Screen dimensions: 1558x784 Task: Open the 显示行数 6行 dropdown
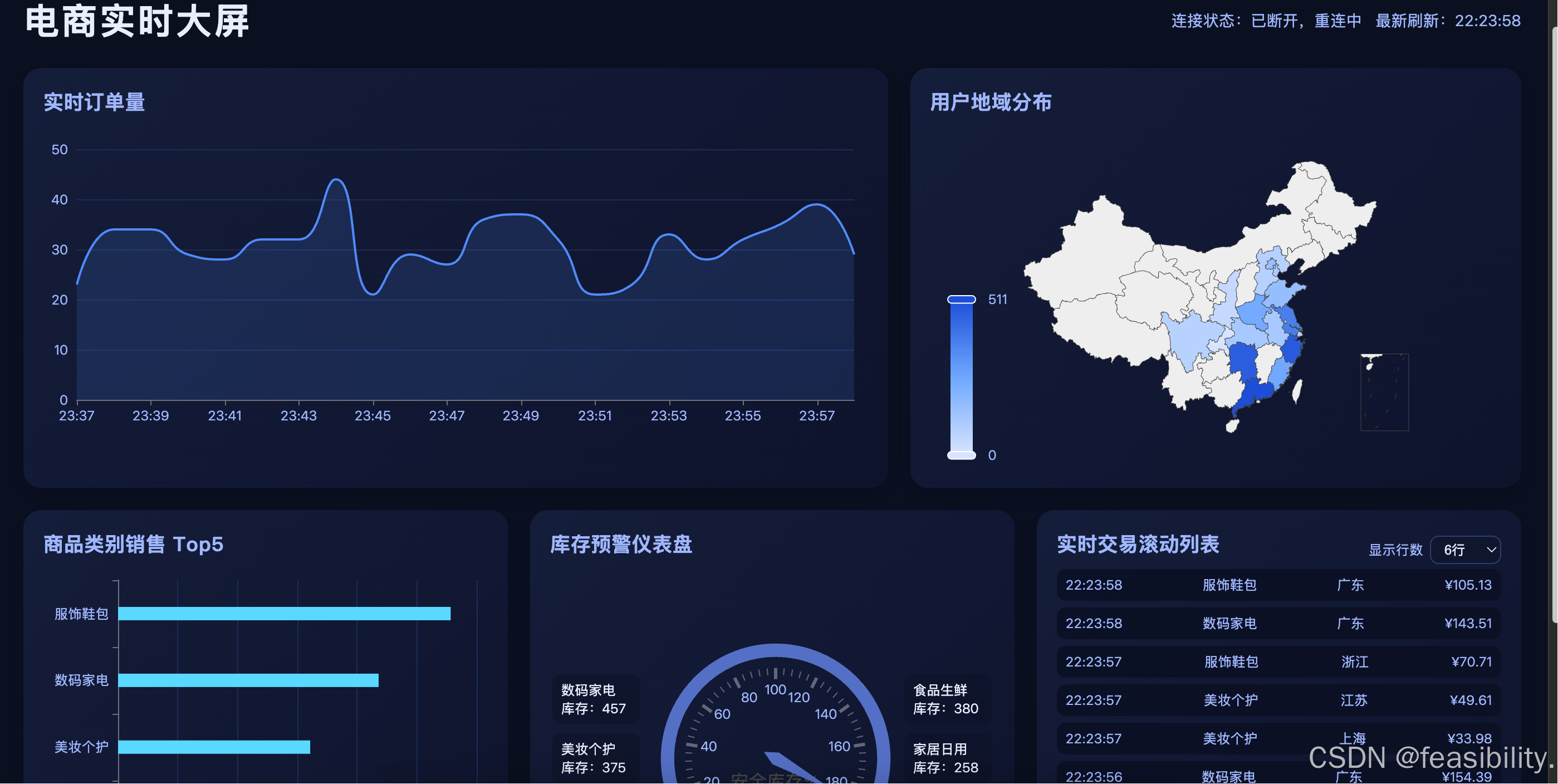coord(1464,550)
